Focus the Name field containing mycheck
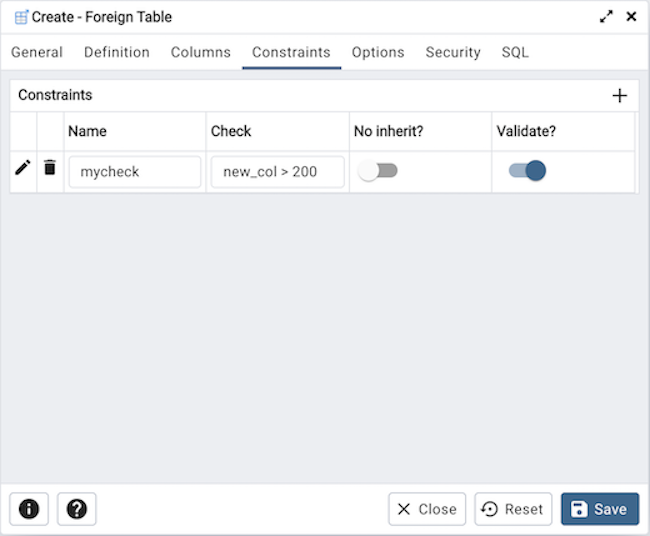 [x=134, y=172]
